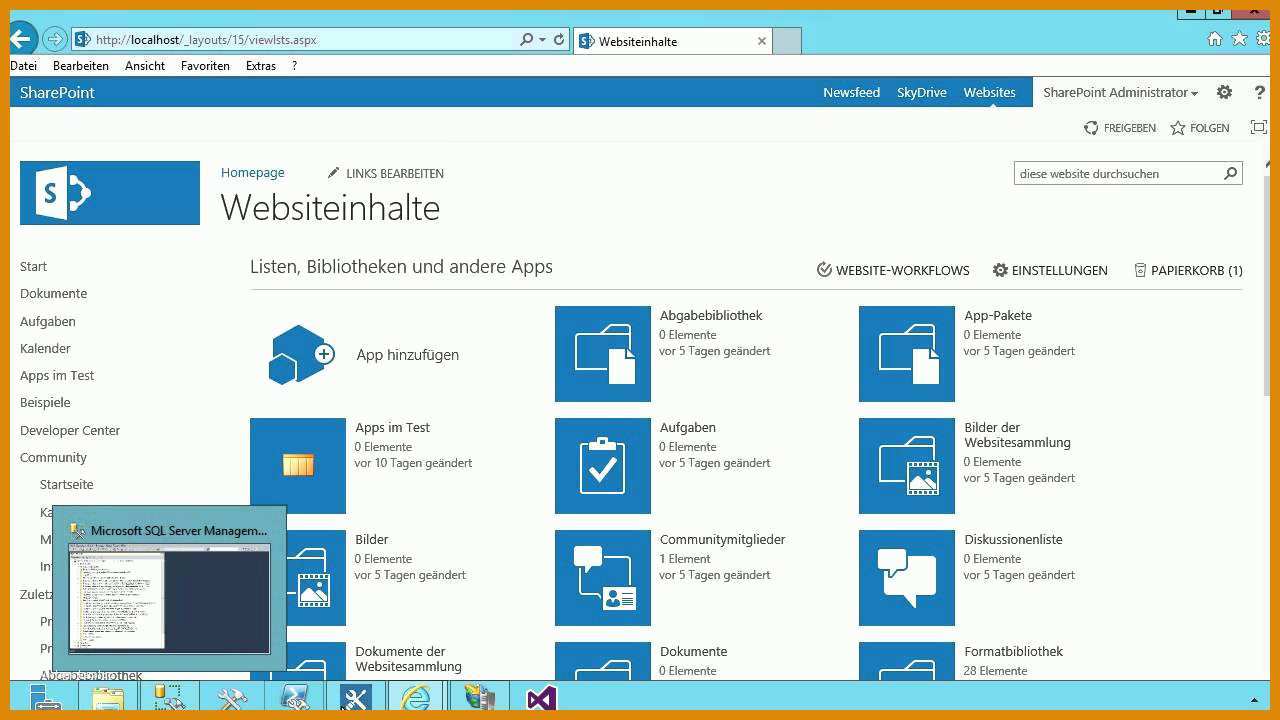This screenshot has height=720, width=1280.
Task: Click the App hinzufügen icon
Action: 301,355
